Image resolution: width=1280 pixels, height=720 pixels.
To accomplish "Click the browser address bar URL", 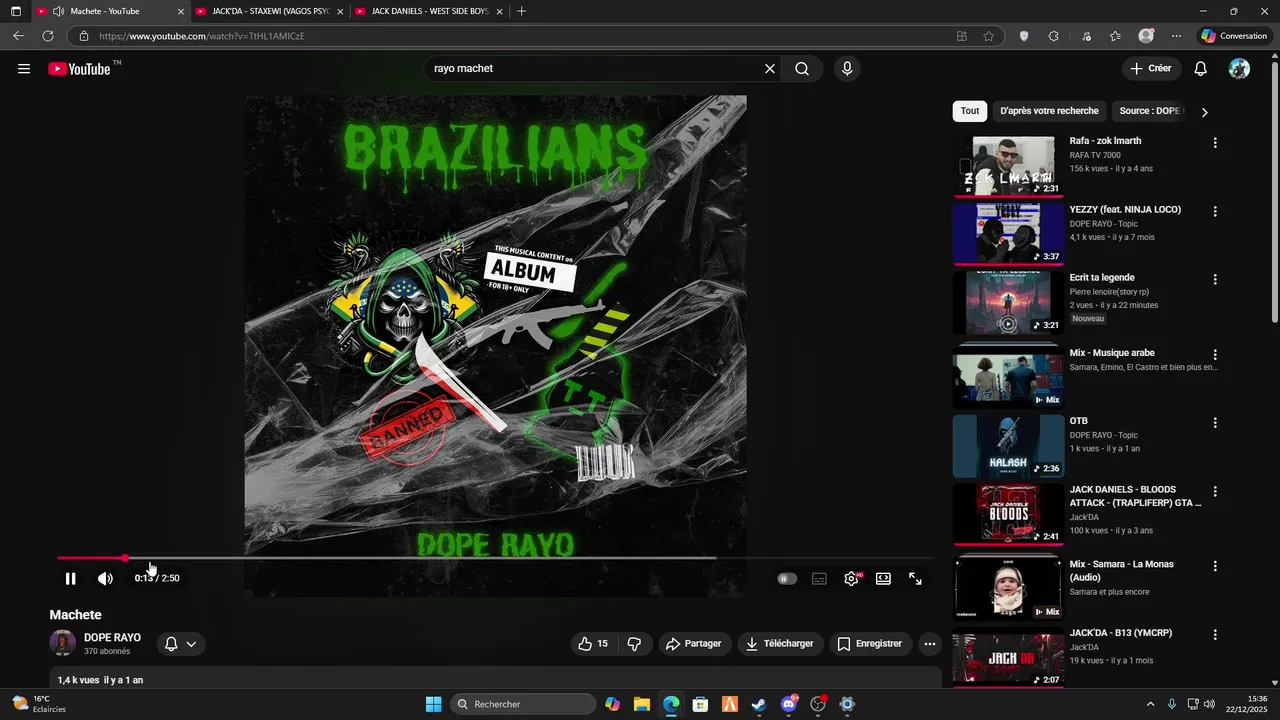I will [x=202, y=36].
